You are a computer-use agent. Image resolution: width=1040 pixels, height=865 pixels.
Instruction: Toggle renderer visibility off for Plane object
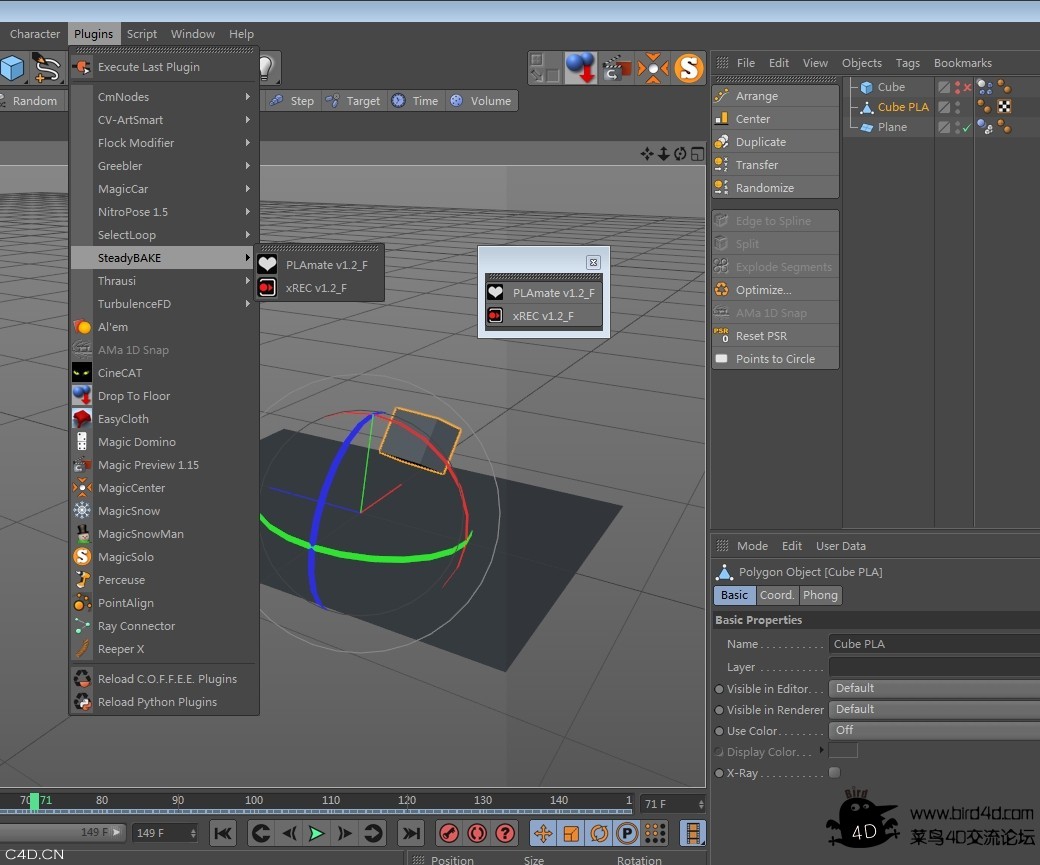point(957,131)
